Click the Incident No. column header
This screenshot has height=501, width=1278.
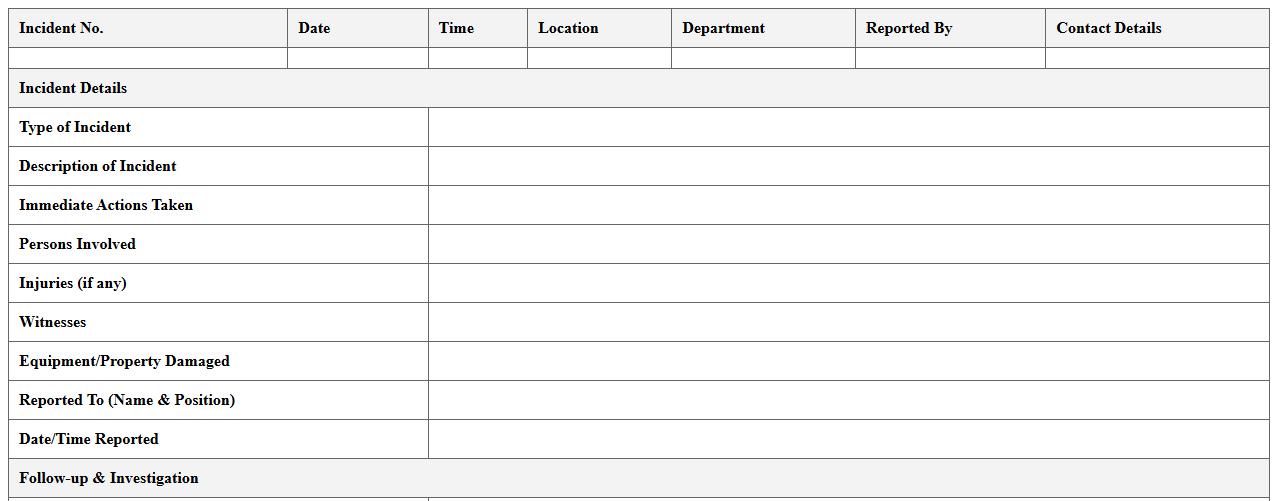pos(61,28)
